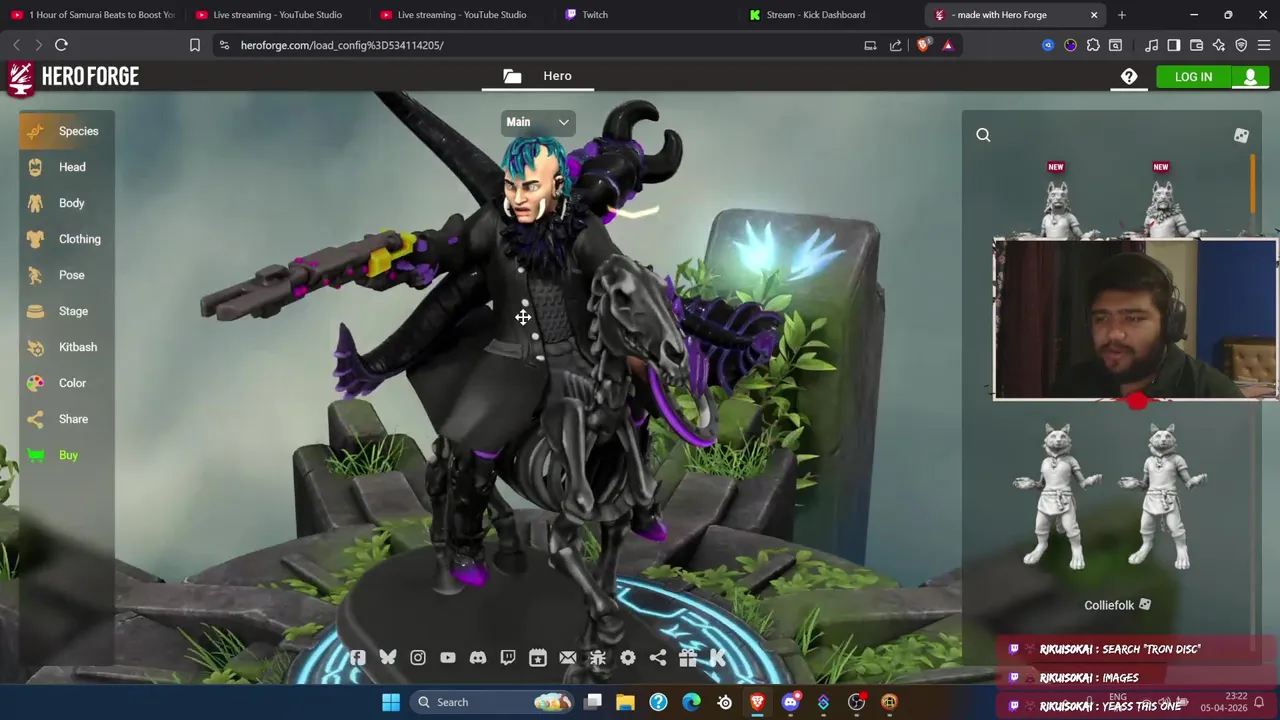Click the Hero Forge logo
The width and height of the screenshot is (1280, 720).
[x=73, y=78]
